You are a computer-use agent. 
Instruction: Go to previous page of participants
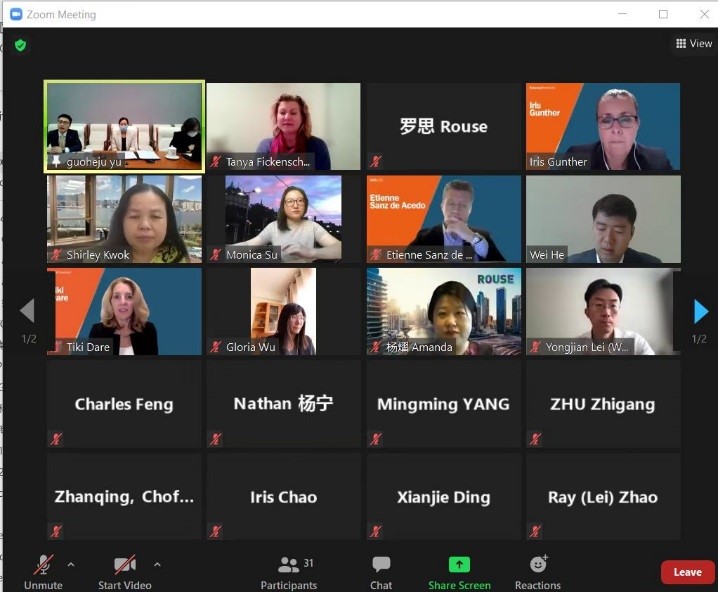coord(27,310)
